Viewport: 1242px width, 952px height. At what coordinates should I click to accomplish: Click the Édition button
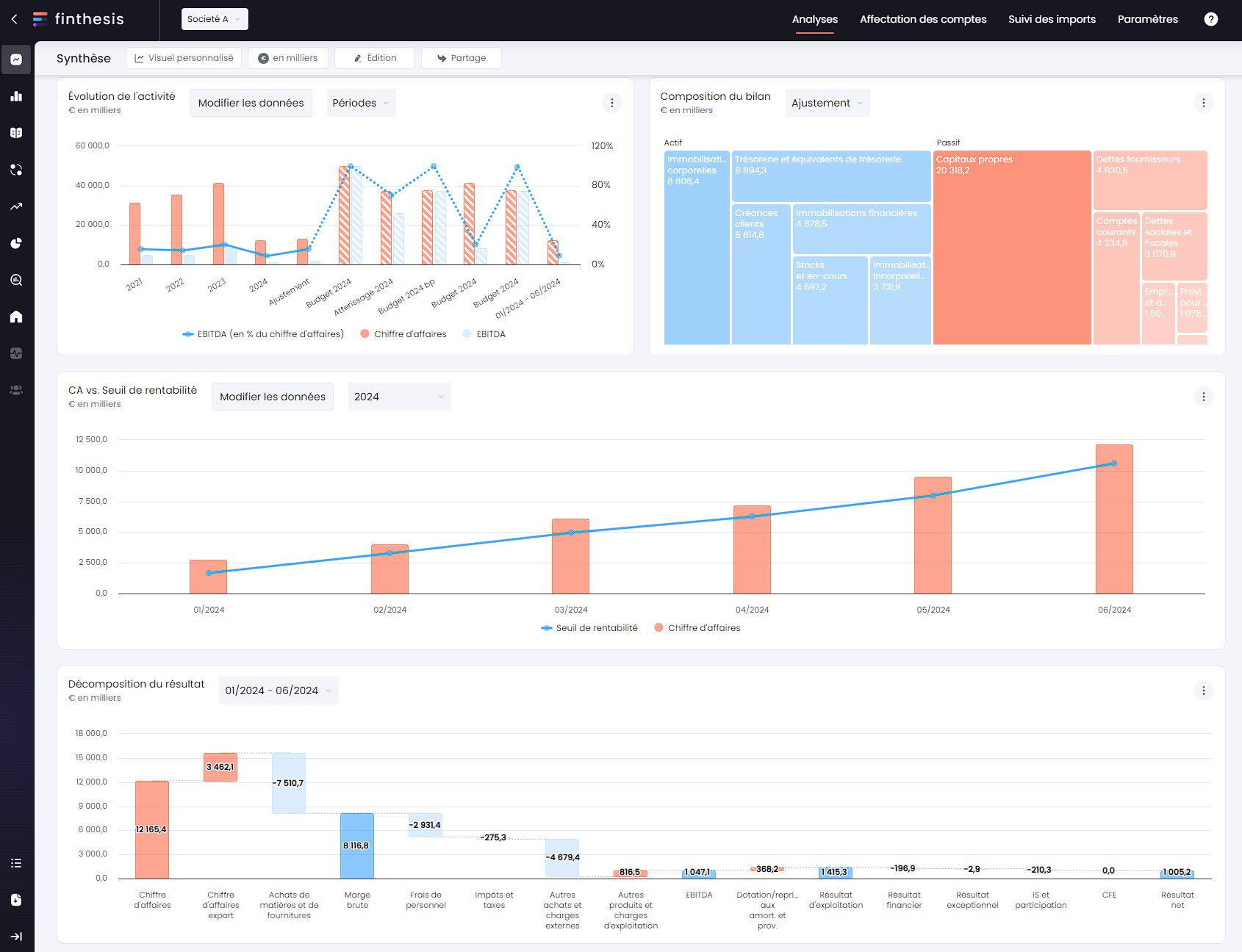click(x=374, y=58)
